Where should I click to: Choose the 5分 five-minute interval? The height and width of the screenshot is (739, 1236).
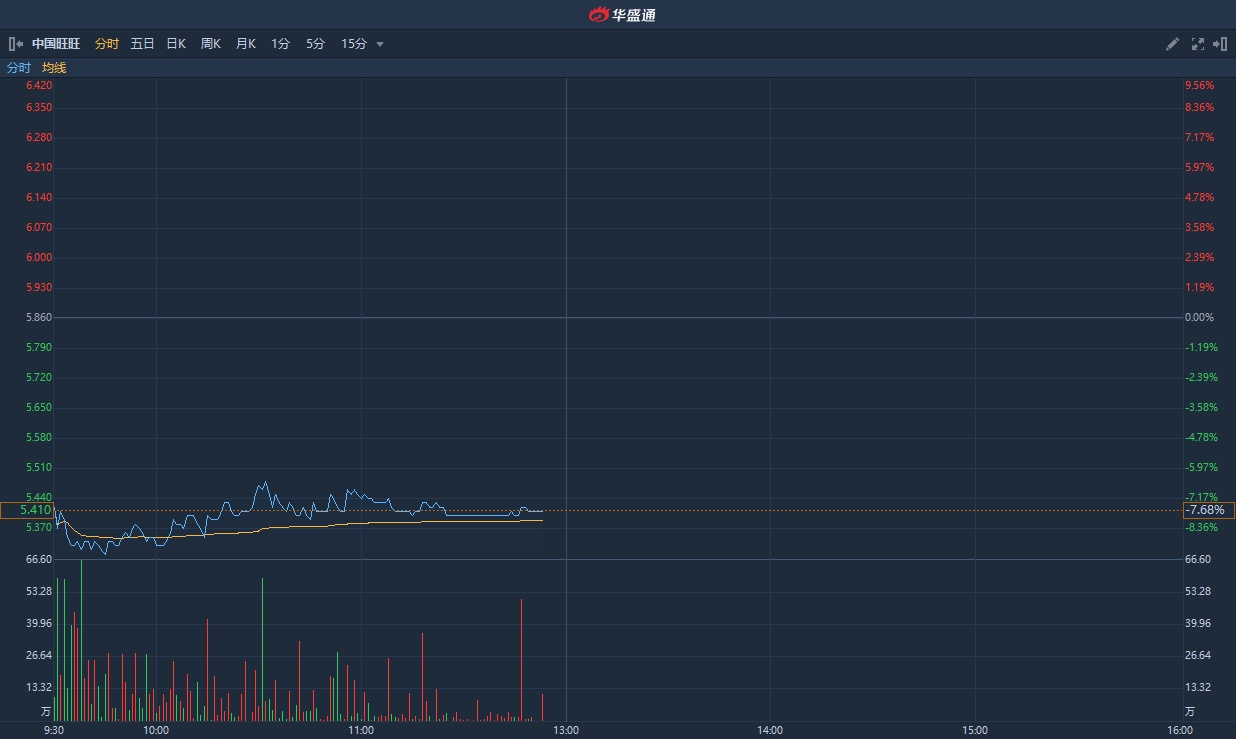tap(315, 44)
